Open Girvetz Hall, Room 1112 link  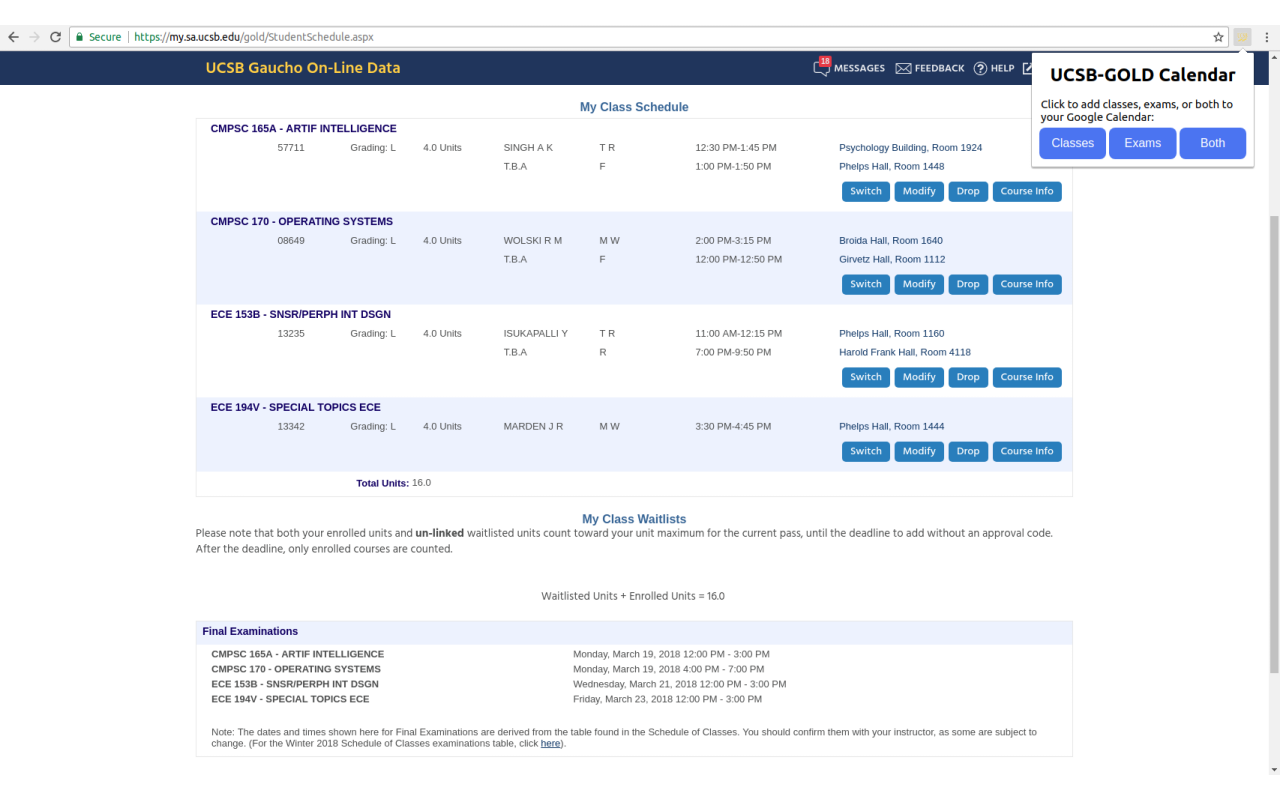[892, 260]
